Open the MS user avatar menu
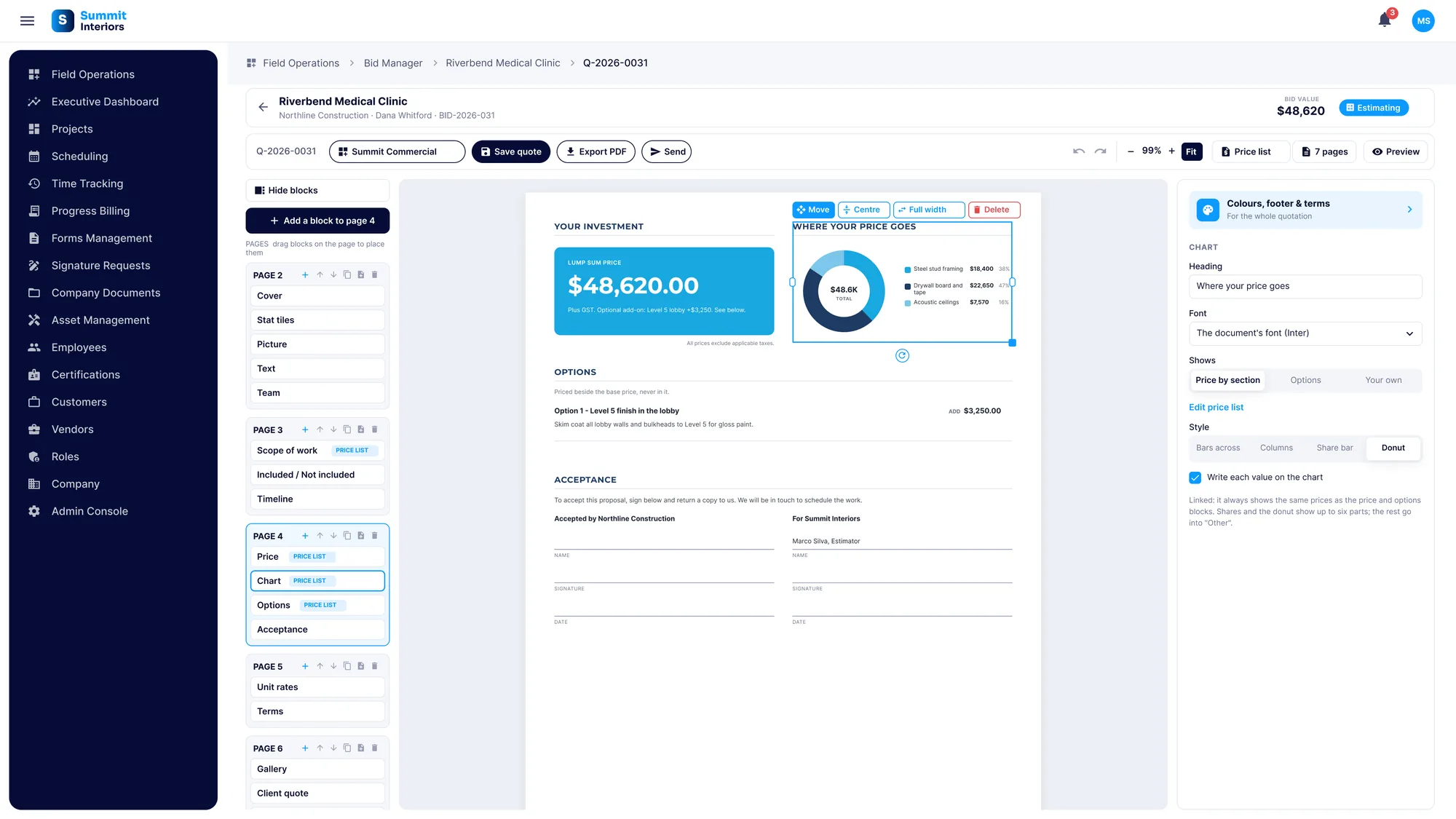1456x819 pixels. coord(1423,20)
